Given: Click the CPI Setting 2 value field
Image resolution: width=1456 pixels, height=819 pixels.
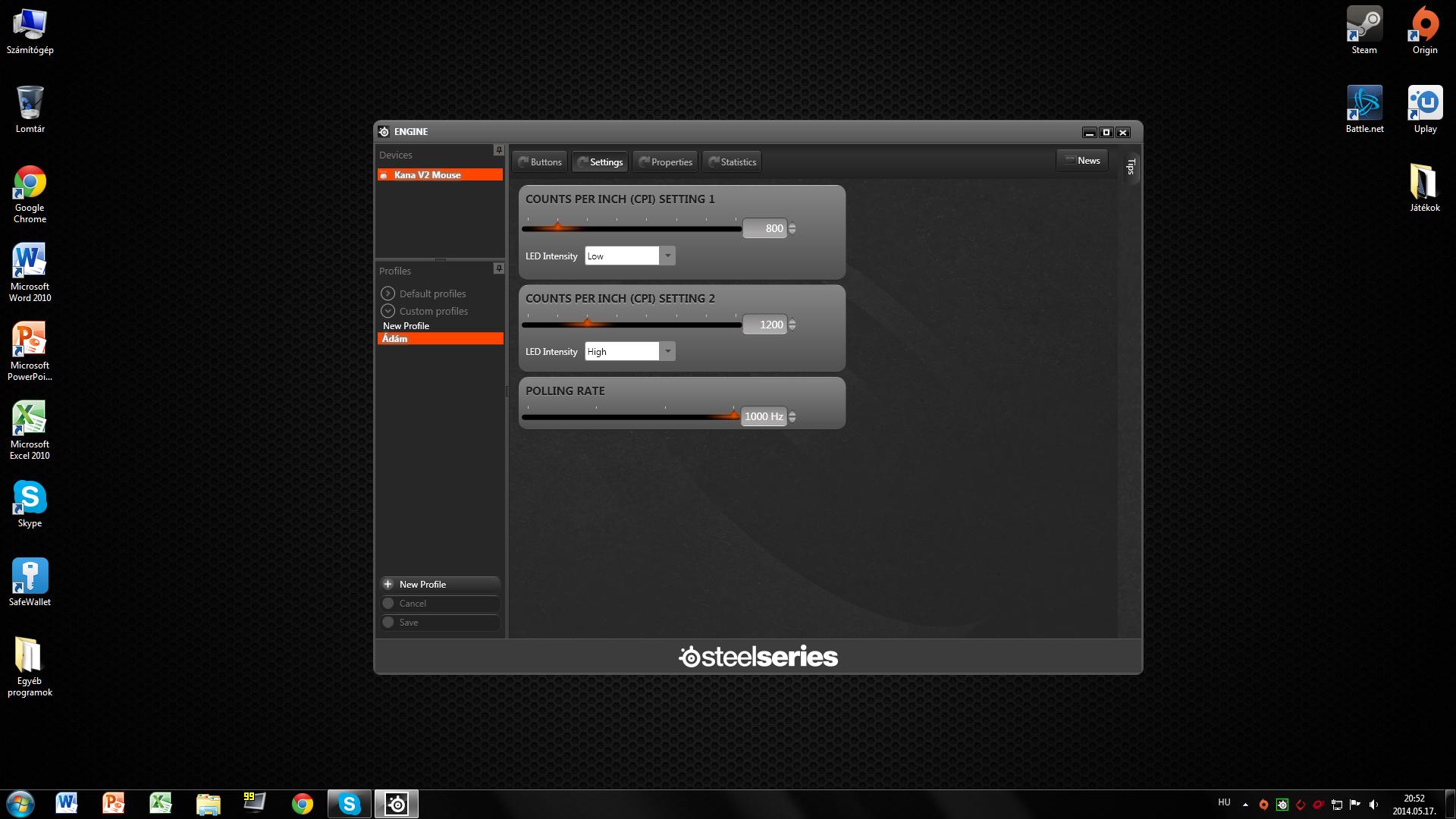Looking at the screenshot, I should pyautogui.click(x=764, y=325).
